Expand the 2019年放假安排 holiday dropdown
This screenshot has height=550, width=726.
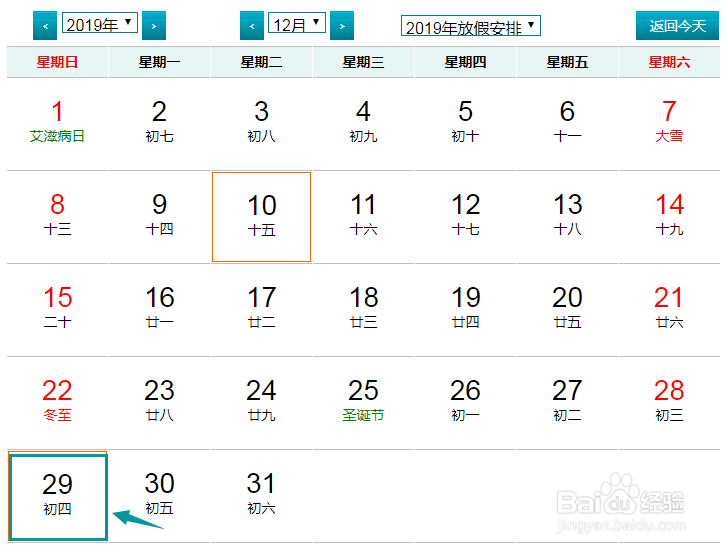click(470, 26)
